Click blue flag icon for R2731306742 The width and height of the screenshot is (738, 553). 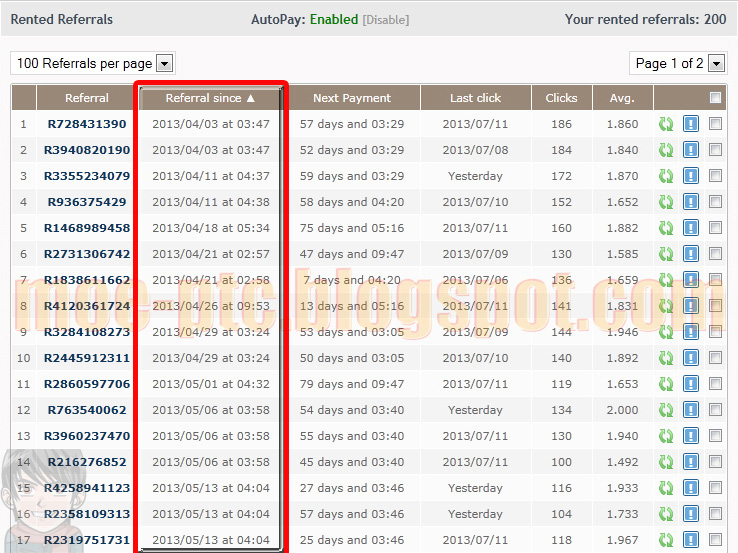pyautogui.click(x=691, y=254)
